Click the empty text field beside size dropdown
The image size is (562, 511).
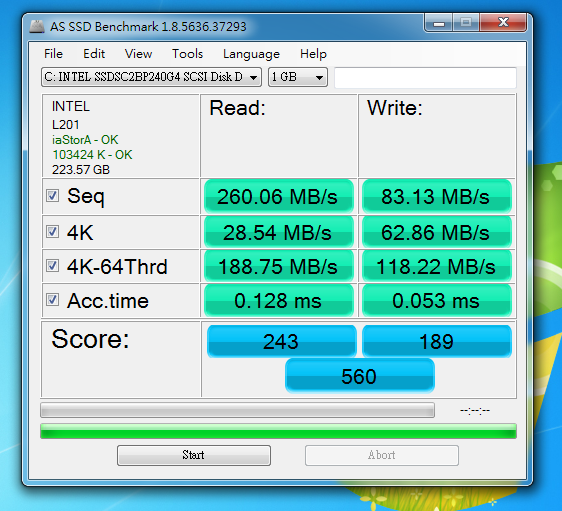point(425,77)
